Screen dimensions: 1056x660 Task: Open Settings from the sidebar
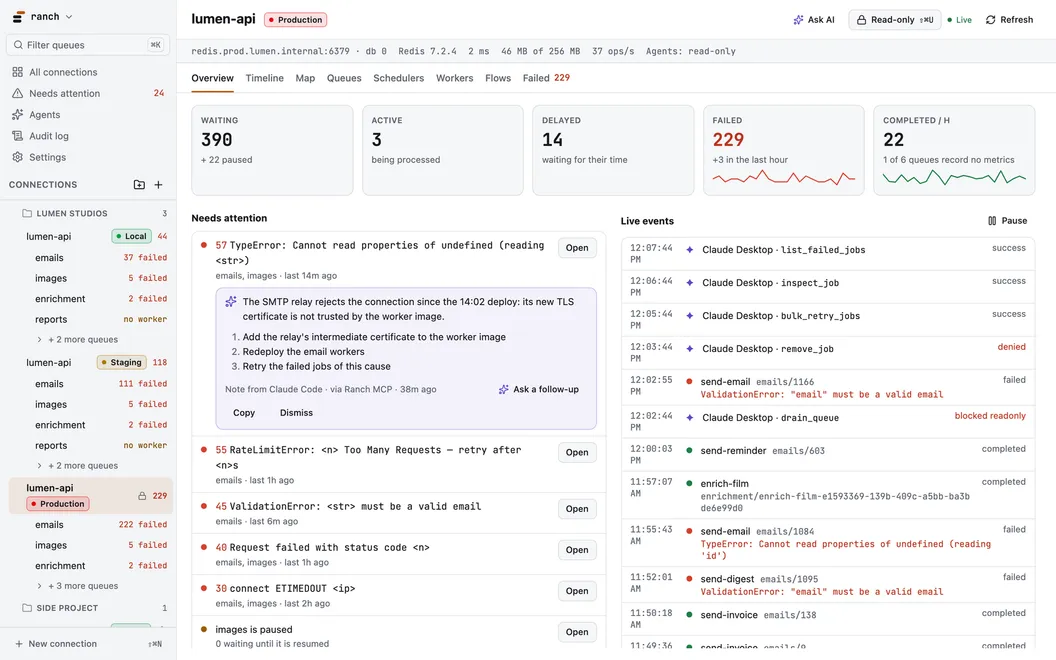88,157
